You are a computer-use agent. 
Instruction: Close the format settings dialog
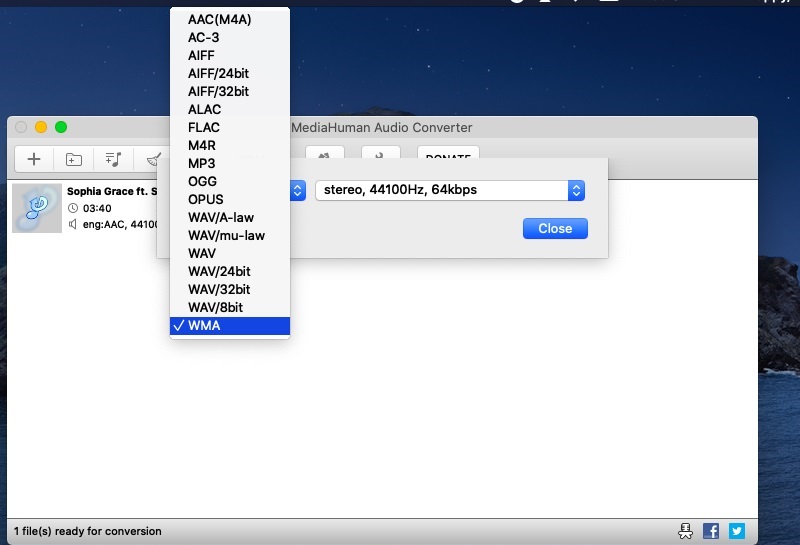[555, 229]
